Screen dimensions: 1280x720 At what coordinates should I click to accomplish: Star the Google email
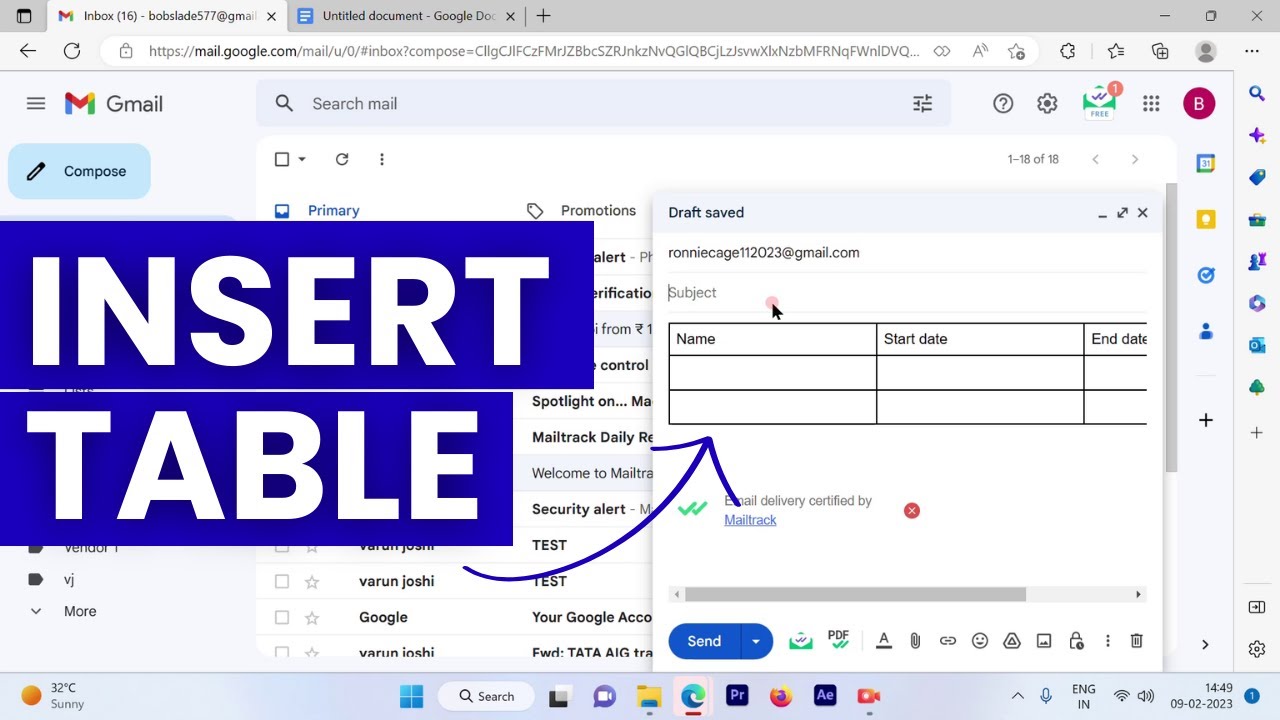click(311, 617)
